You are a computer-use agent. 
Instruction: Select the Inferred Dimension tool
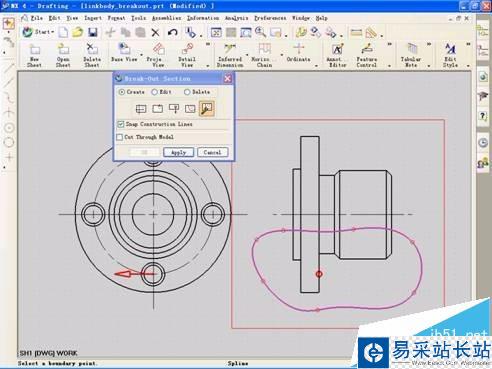click(230, 55)
